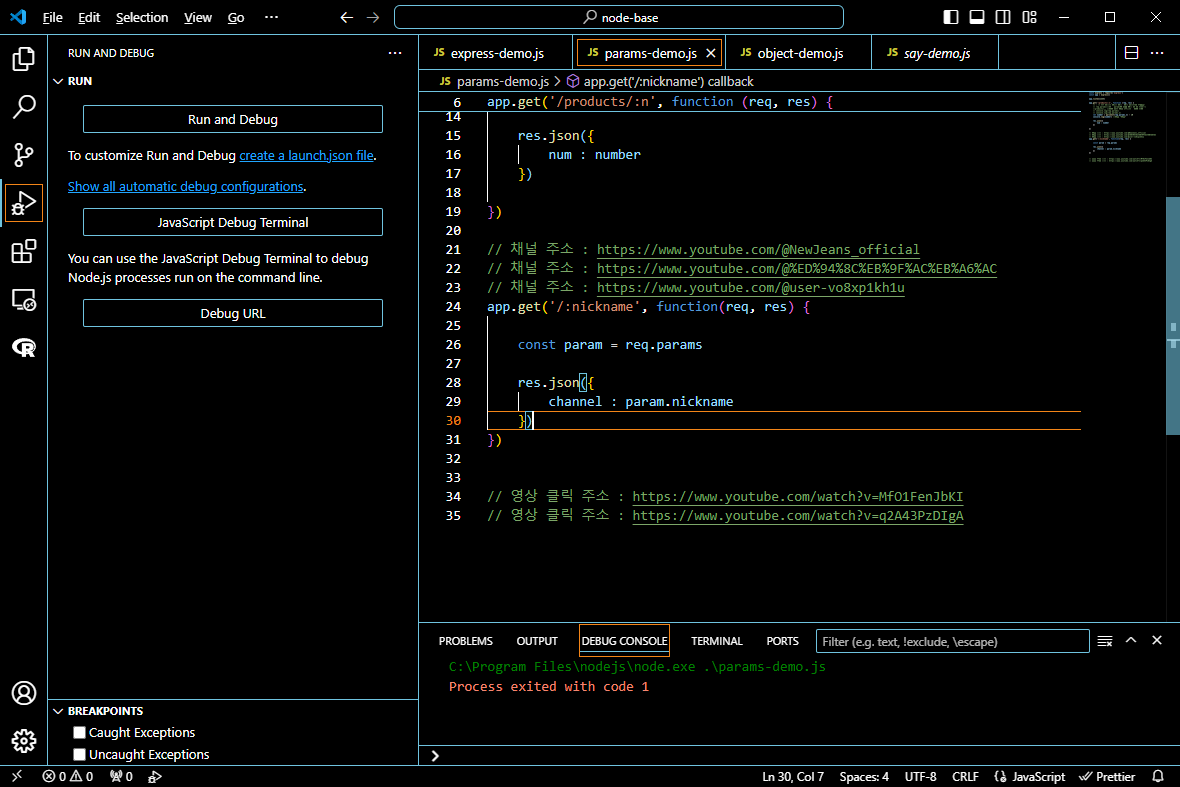Click the node-base command center search box
Screen dimensions: 1180x787
tap(619, 17)
